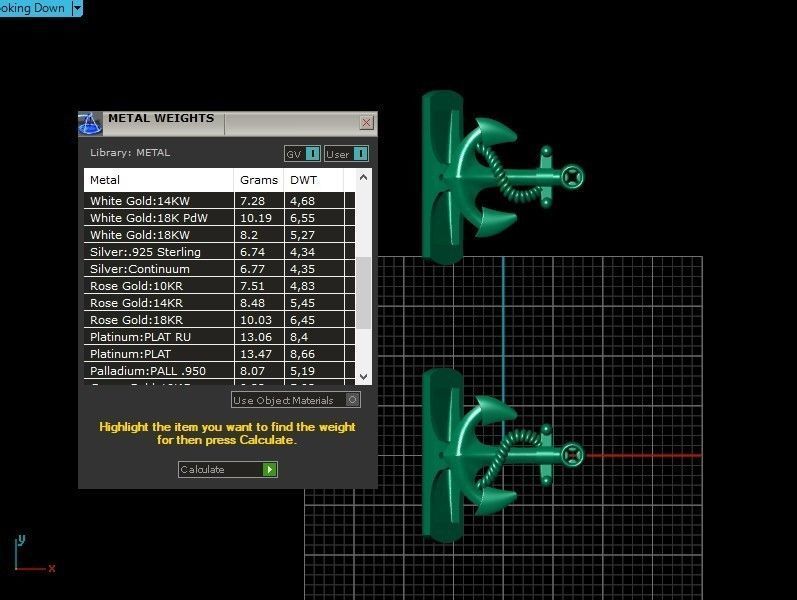This screenshot has width=797, height=600.
Task: Click the metal list scrollbar thumb
Action: coord(363,293)
